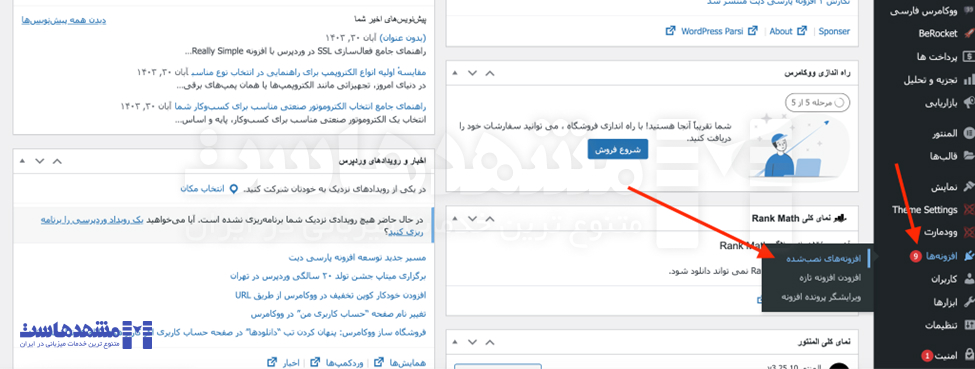Viewport: 975px width, 369px height.
Task: Collapse the Rank Math overview widget
Action: pos(455,218)
